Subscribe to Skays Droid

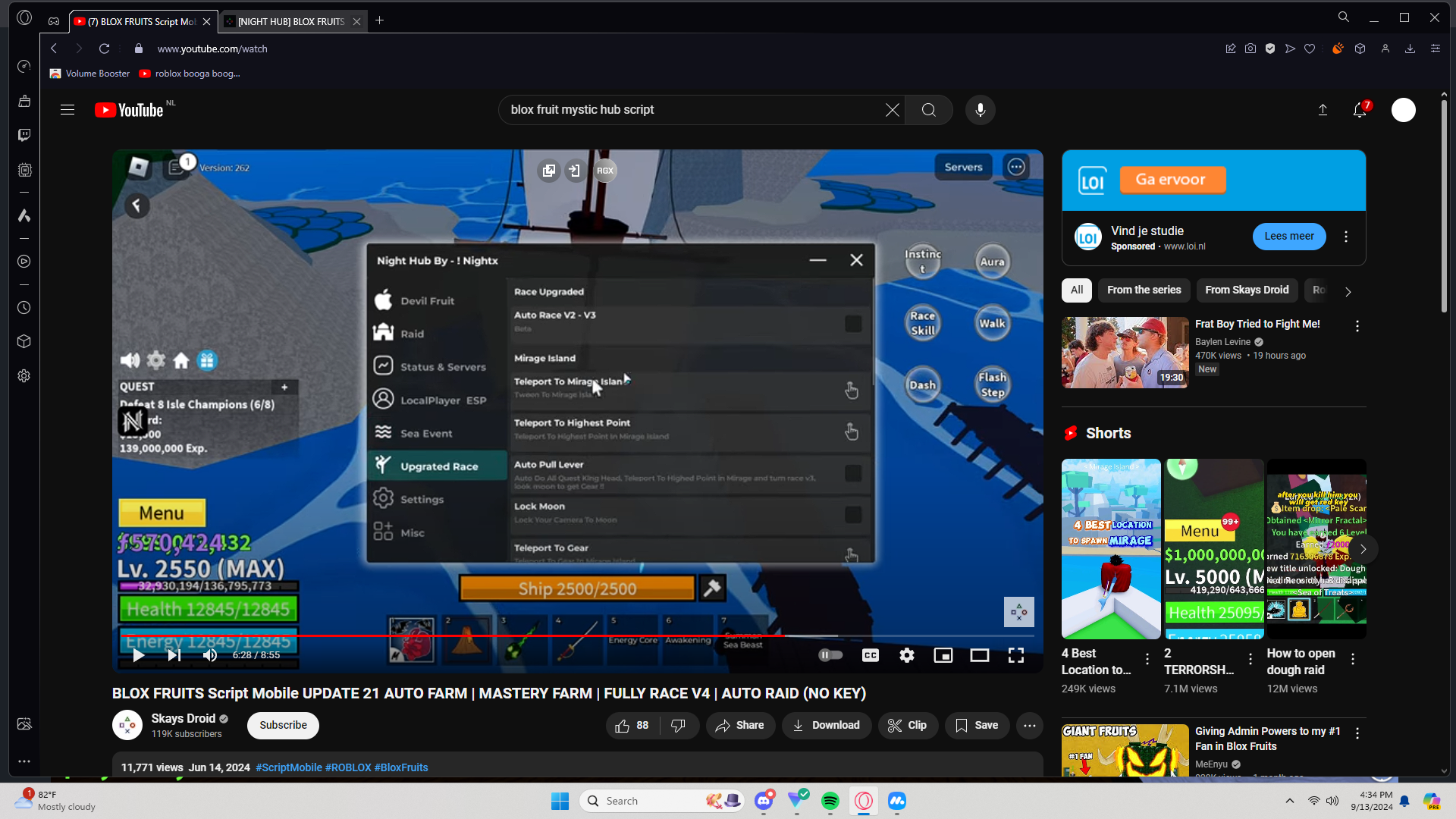(283, 725)
